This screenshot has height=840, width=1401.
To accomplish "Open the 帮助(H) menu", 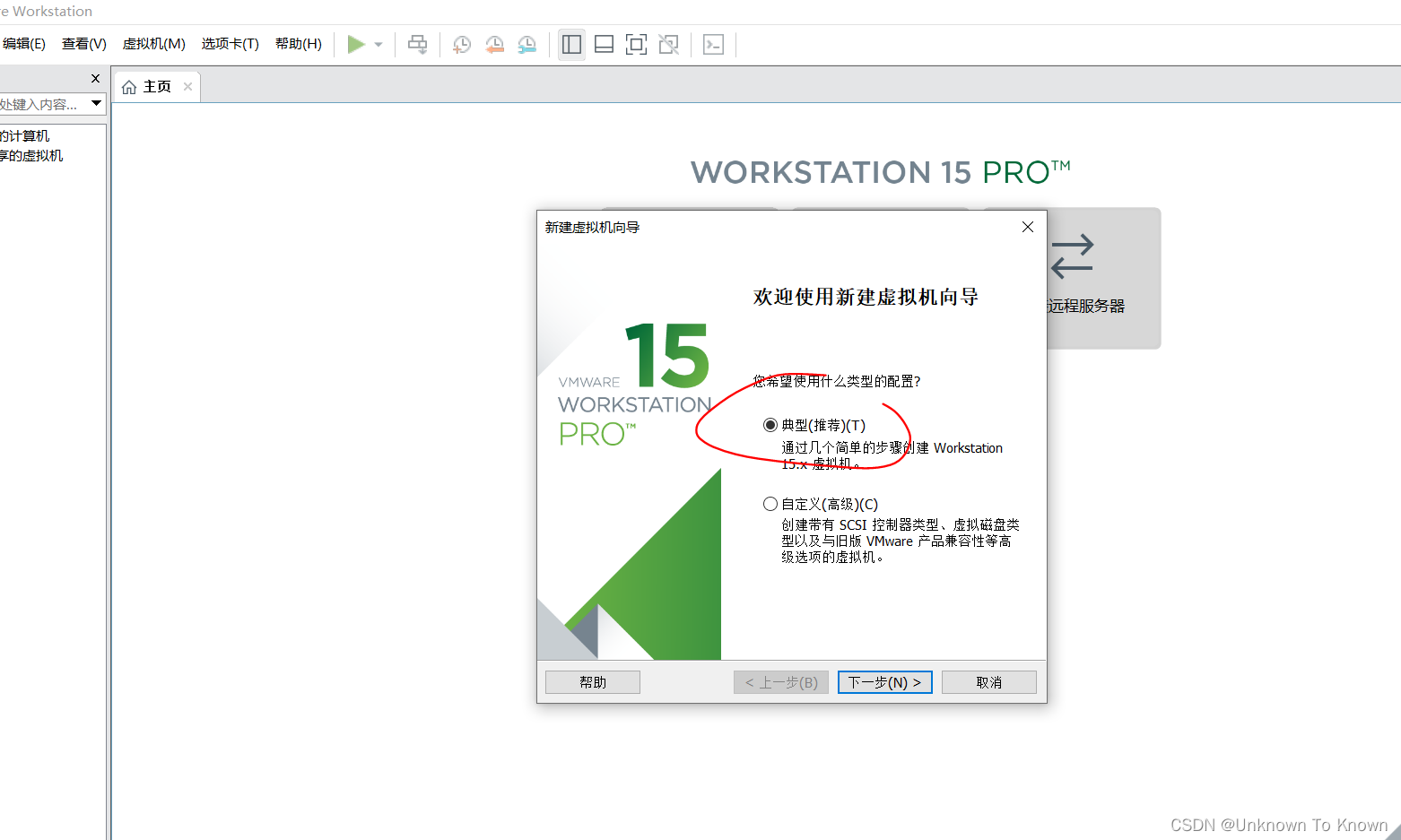I will [x=299, y=44].
